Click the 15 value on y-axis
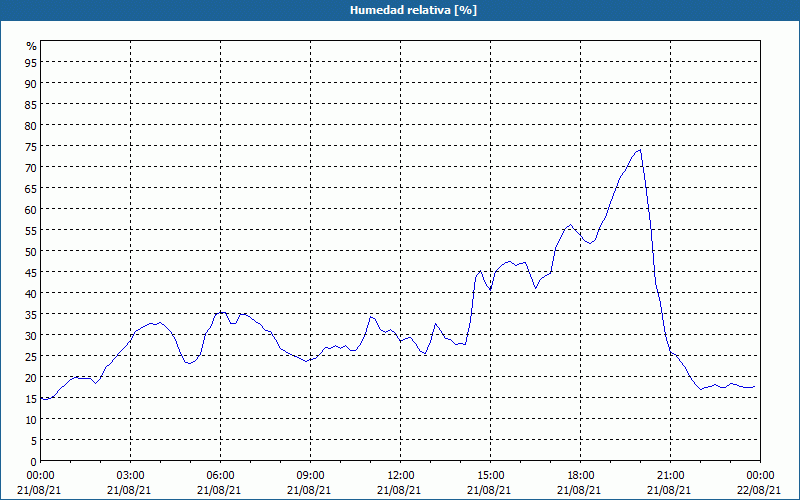Viewport: 800px width, 500px height. 31,398
